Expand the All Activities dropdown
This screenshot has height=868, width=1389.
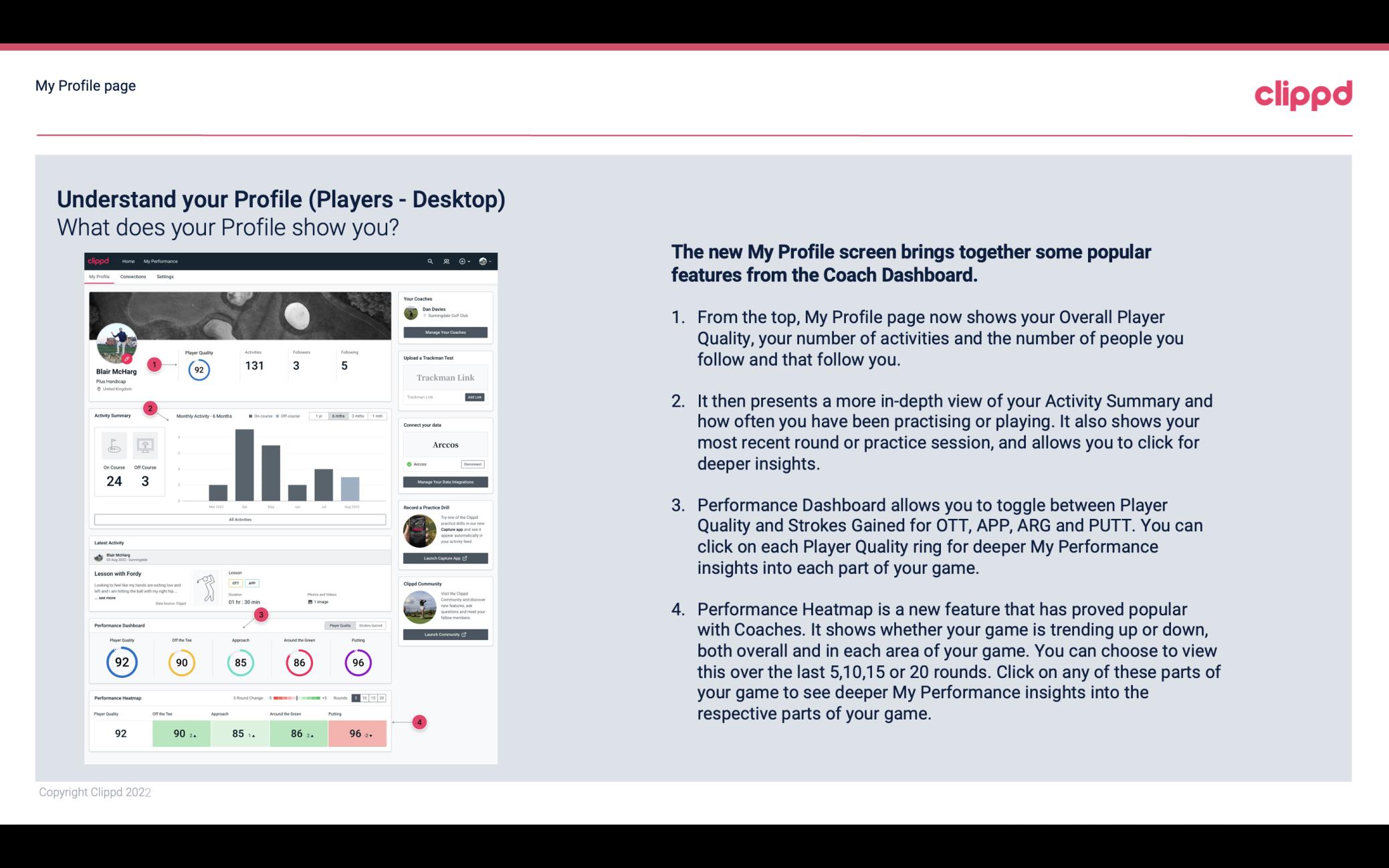[240, 520]
